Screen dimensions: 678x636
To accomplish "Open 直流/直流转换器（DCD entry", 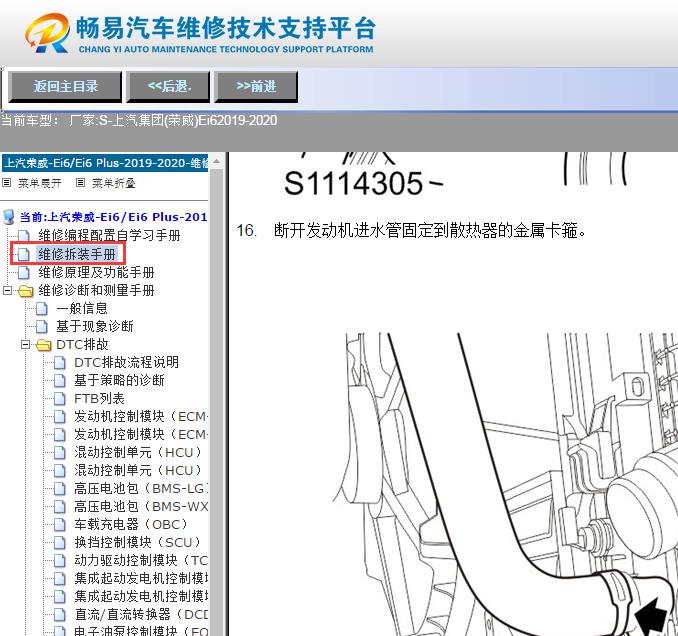I will point(141,614).
